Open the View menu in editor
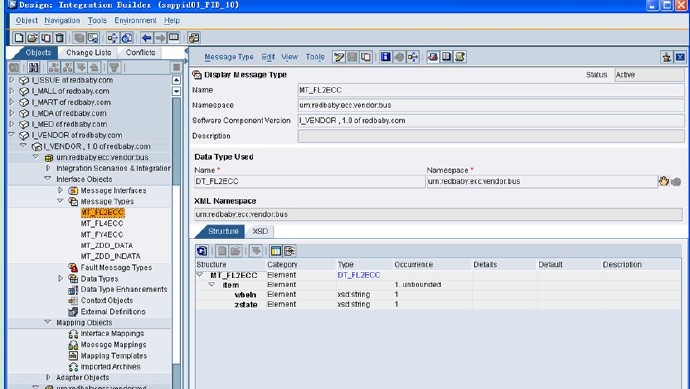Viewport: 690px width, 389px height. (x=290, y=57)
